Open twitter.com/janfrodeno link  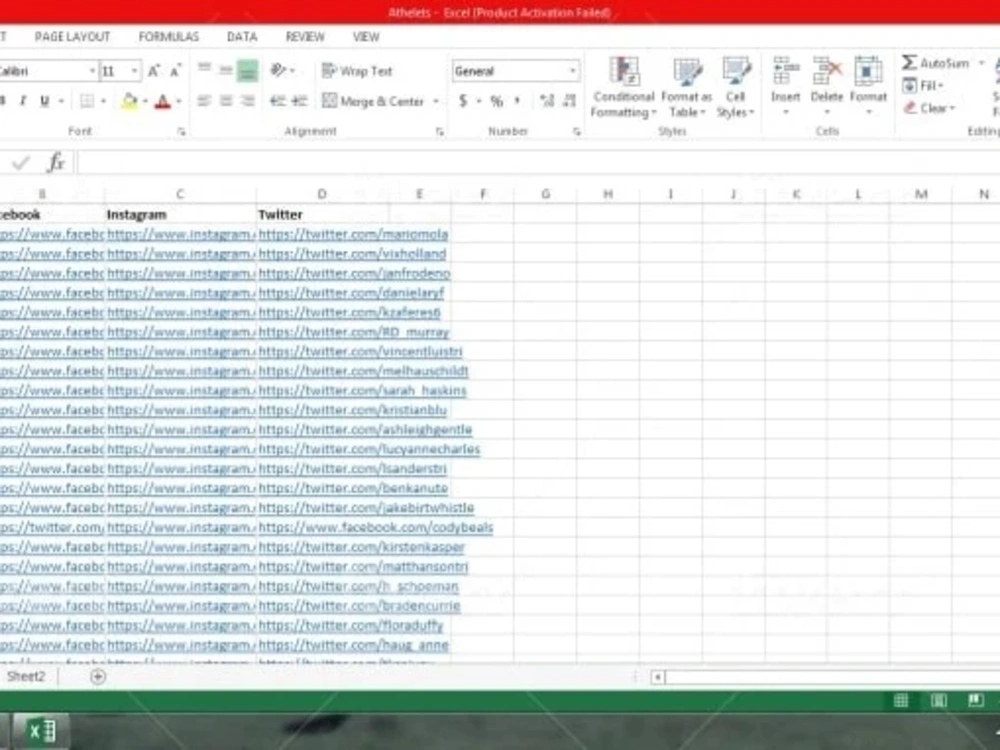(x=354, y=274)
